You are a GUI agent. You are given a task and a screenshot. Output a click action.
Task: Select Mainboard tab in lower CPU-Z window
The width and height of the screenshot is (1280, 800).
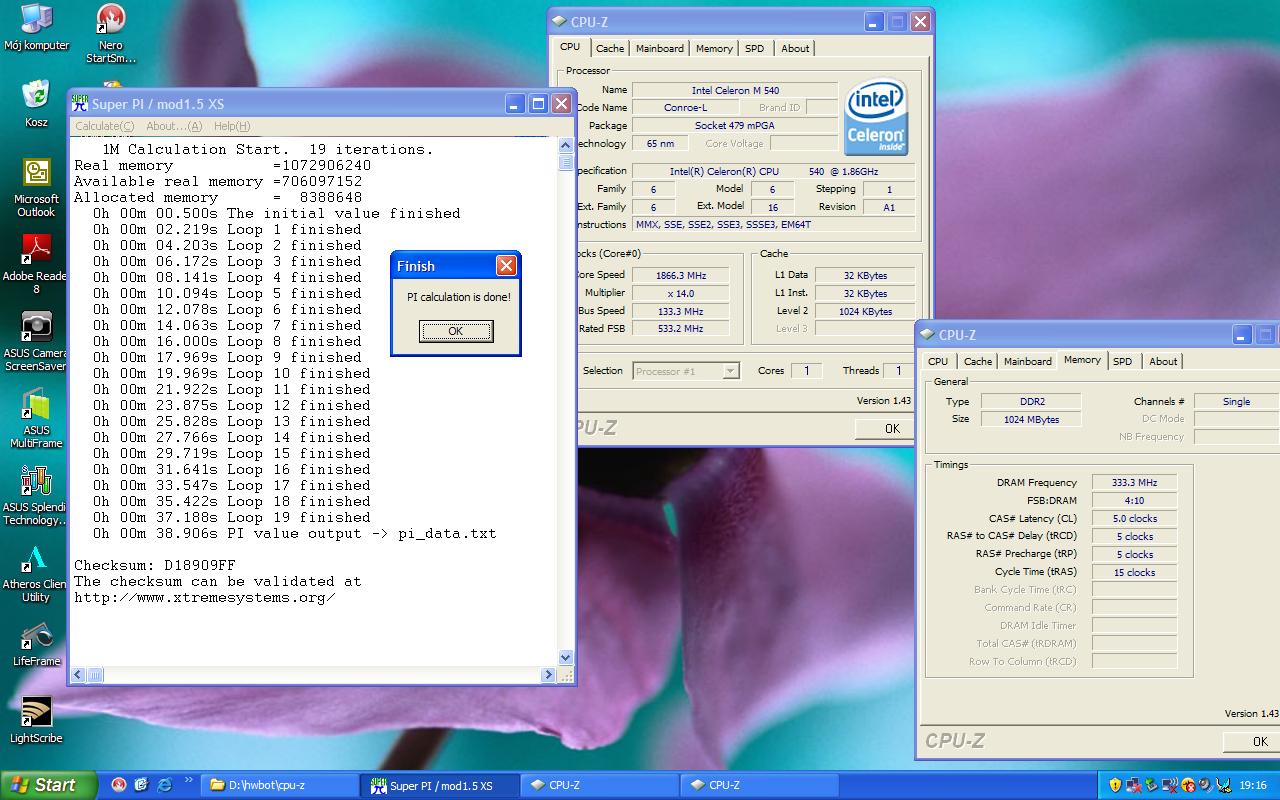[x=1028, y=361]
